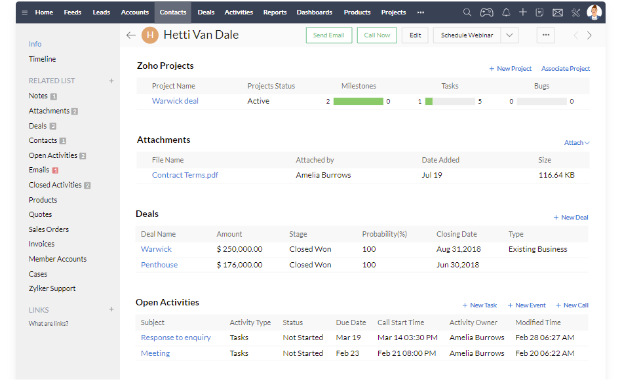Add a New Call link
The image size is (620, 380).
click(572, 305)
